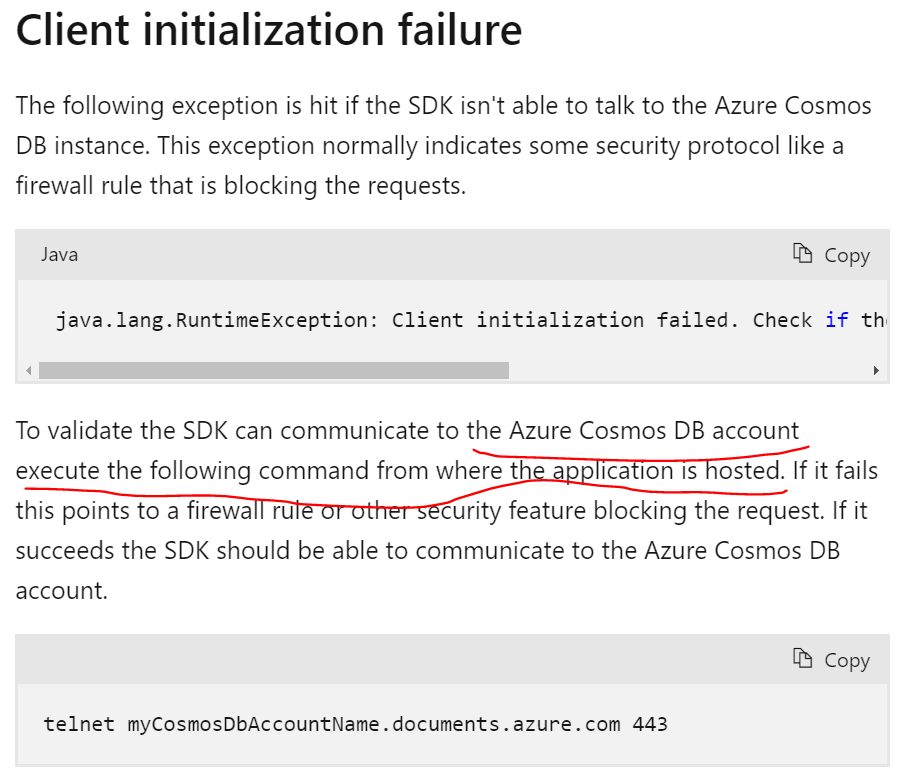Click the blue 'if' keyword in the code line
Viewport: 914px width, 782px height.
837,320
